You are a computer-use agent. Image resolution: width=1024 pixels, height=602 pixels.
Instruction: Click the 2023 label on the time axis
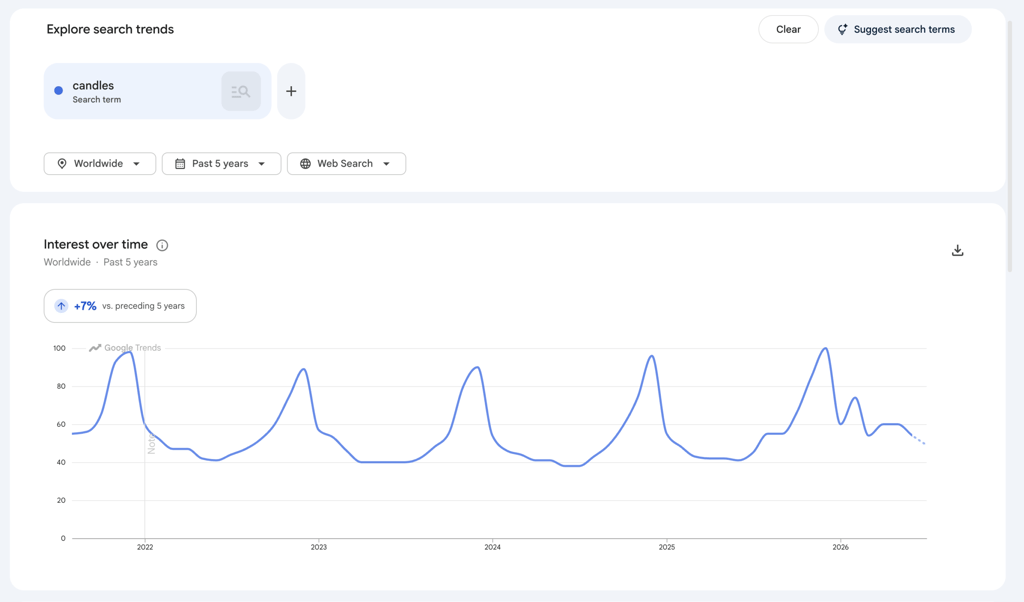pos(319,547)
